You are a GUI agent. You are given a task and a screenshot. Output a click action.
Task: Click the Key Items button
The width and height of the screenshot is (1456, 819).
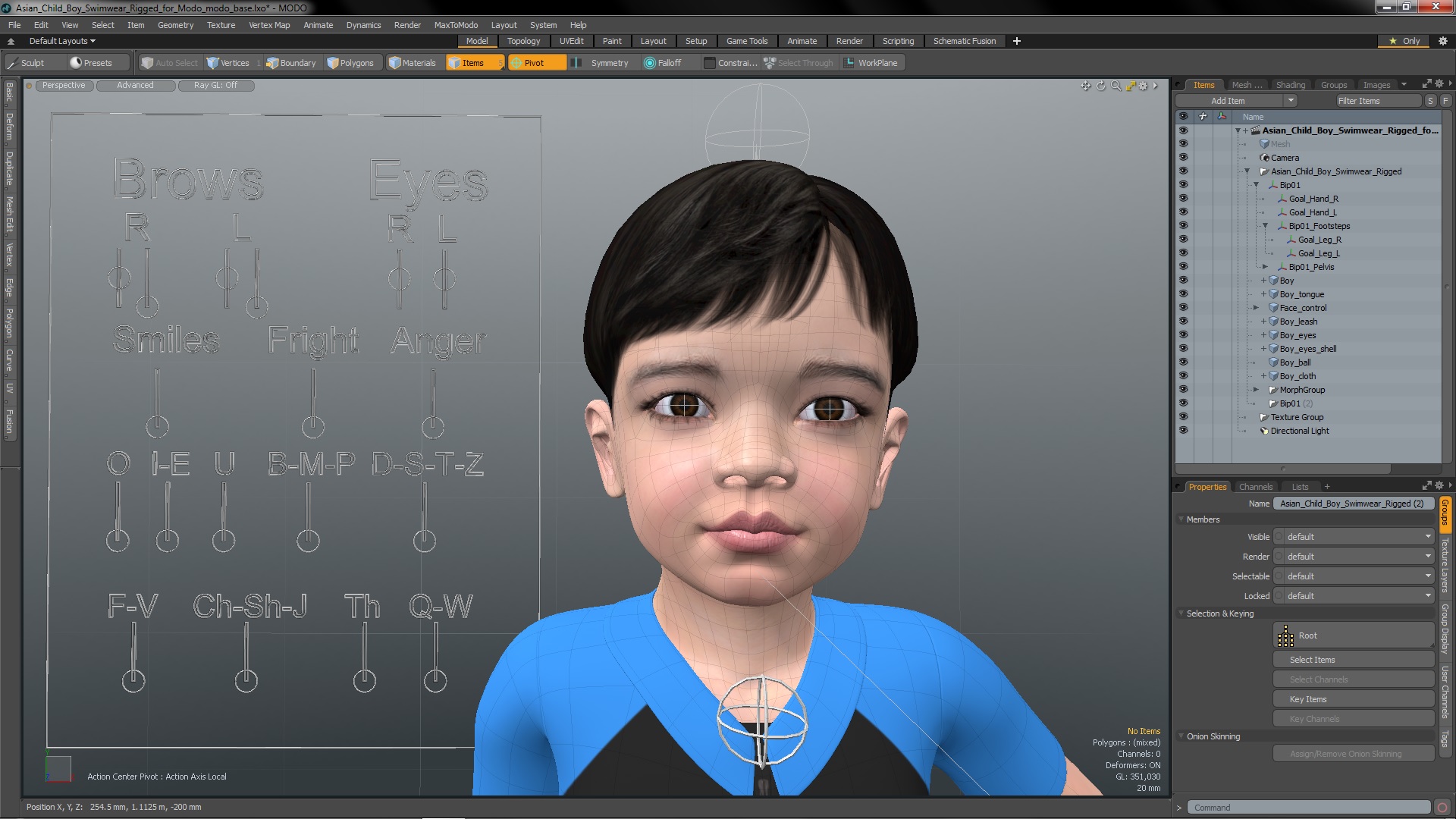point(1354,699)
